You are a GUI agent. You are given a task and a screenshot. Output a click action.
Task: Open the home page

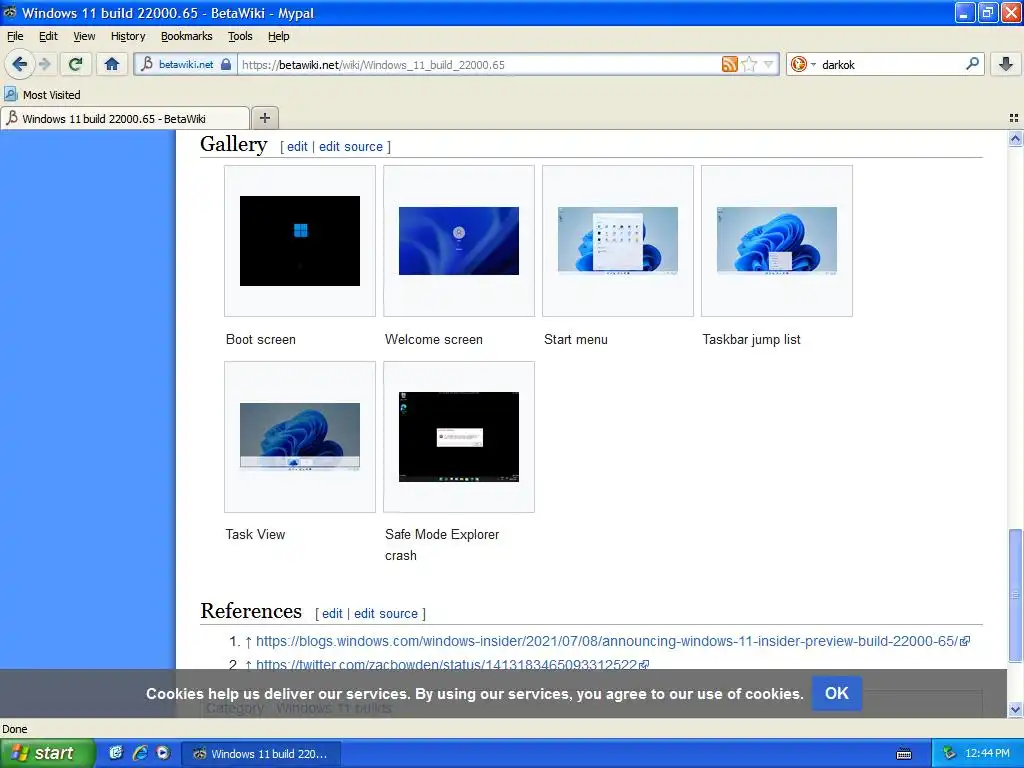(x=112, y=64)
